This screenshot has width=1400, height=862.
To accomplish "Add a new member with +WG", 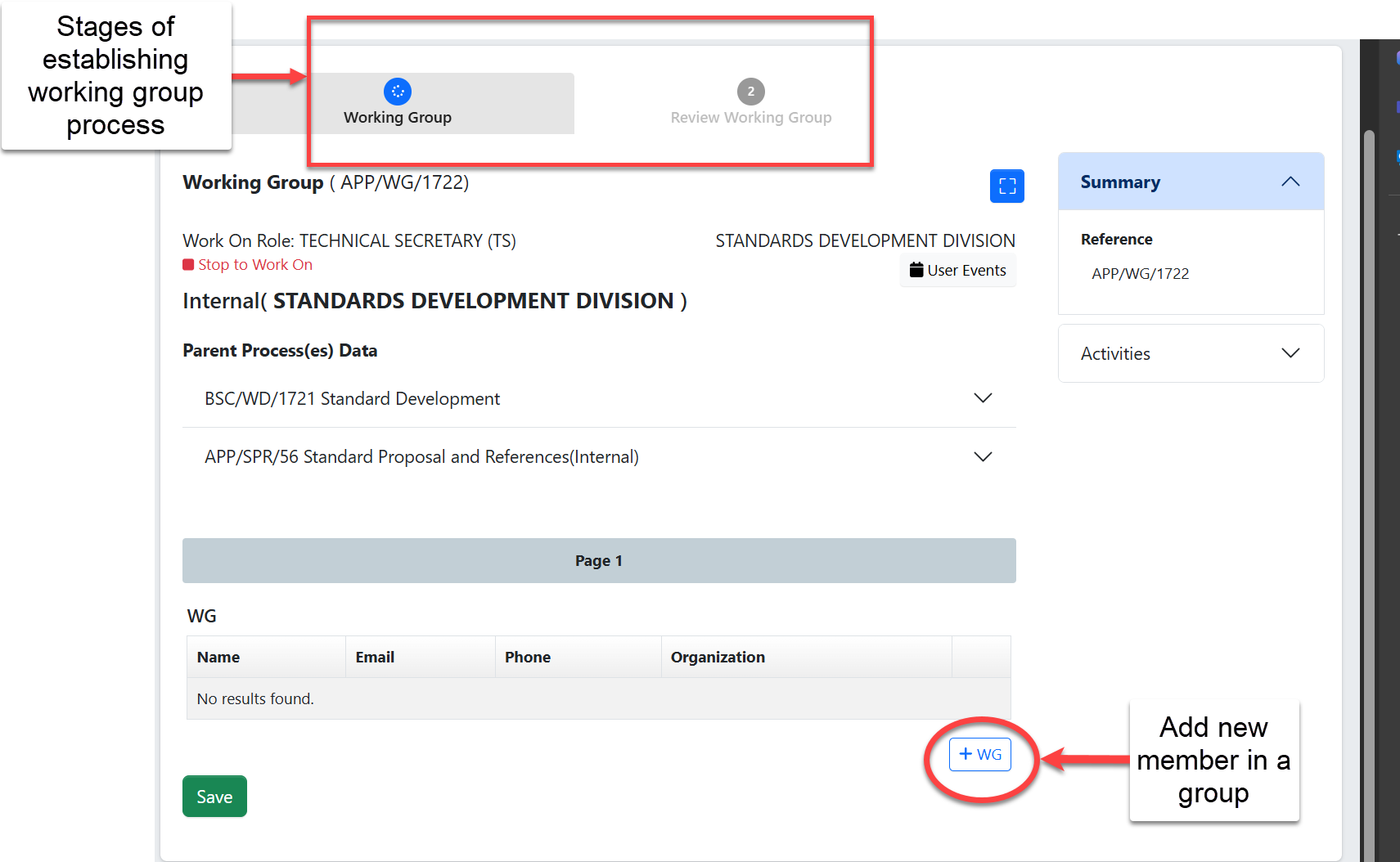I will pyautogui.click(x=979, y=754).
